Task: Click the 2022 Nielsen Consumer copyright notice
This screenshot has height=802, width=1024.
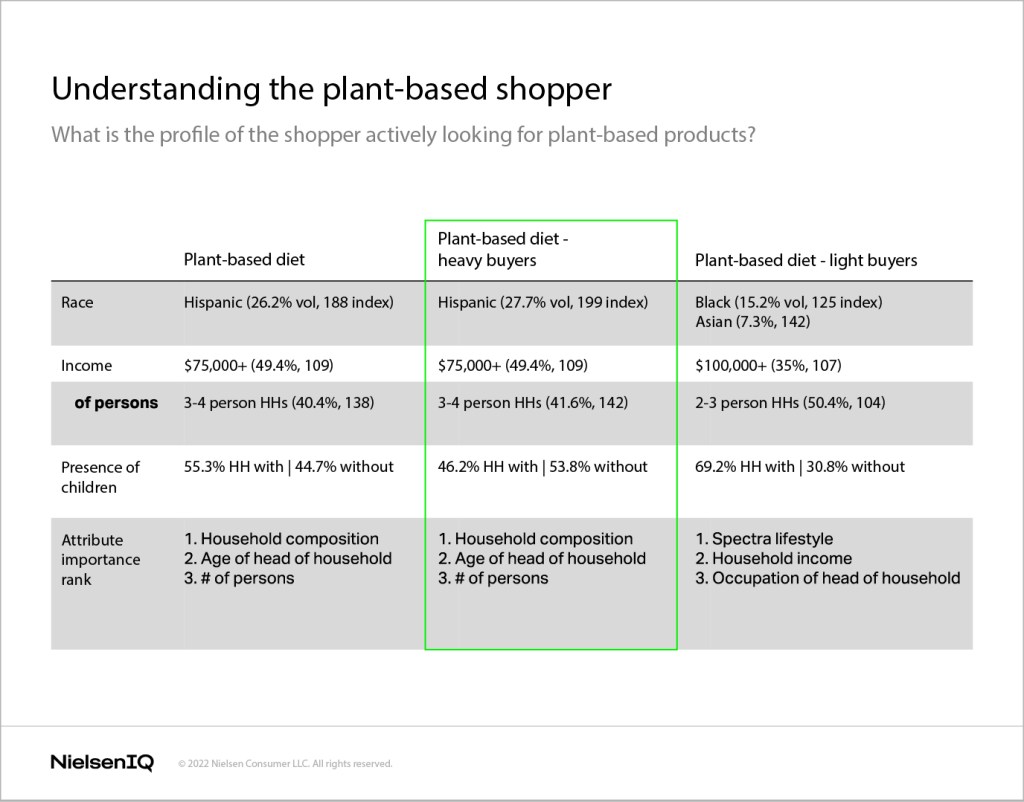Action: [x=285, y=763]
